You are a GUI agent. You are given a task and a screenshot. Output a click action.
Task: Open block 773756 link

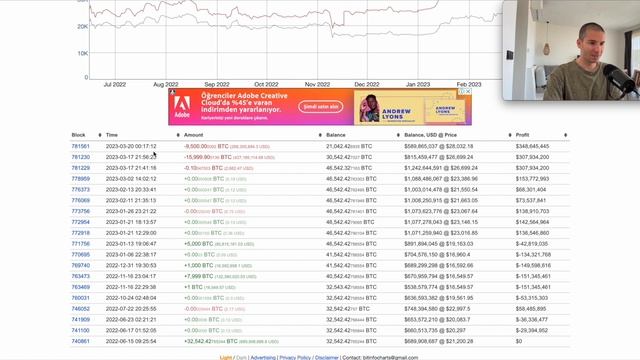click(x=80, y=211)
